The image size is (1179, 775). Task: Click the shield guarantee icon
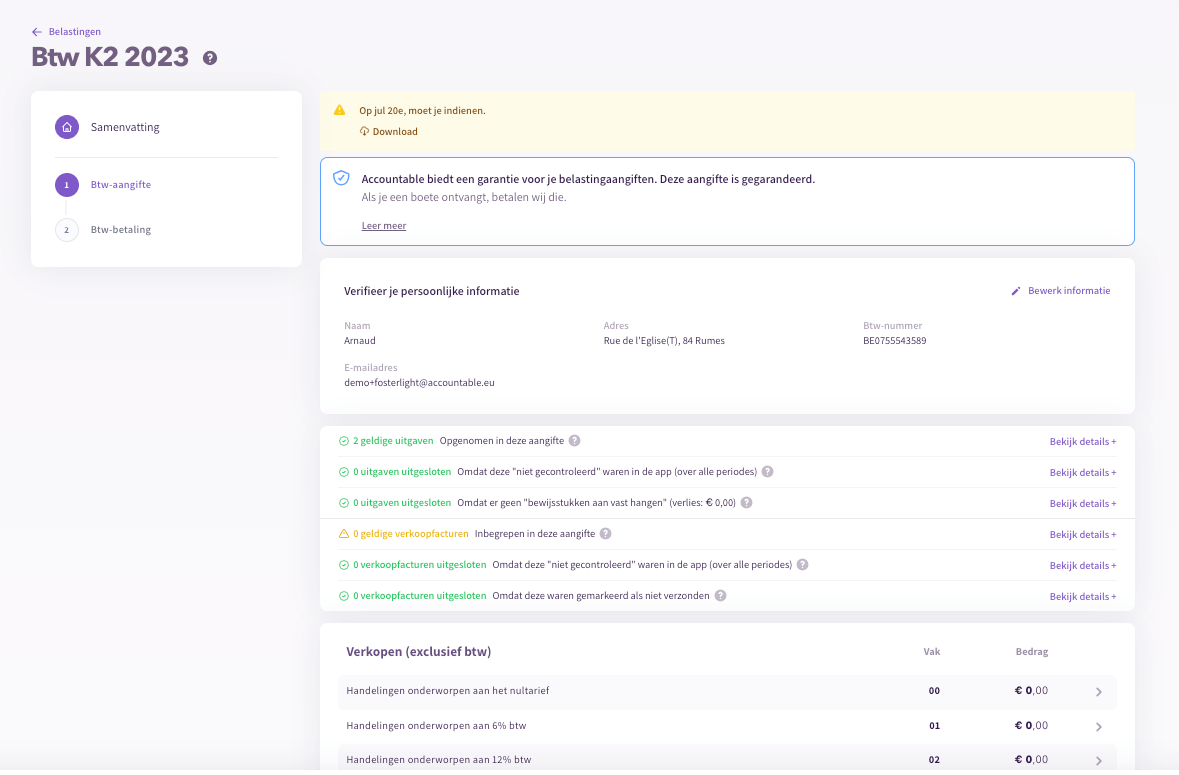[x=341, y=178]
